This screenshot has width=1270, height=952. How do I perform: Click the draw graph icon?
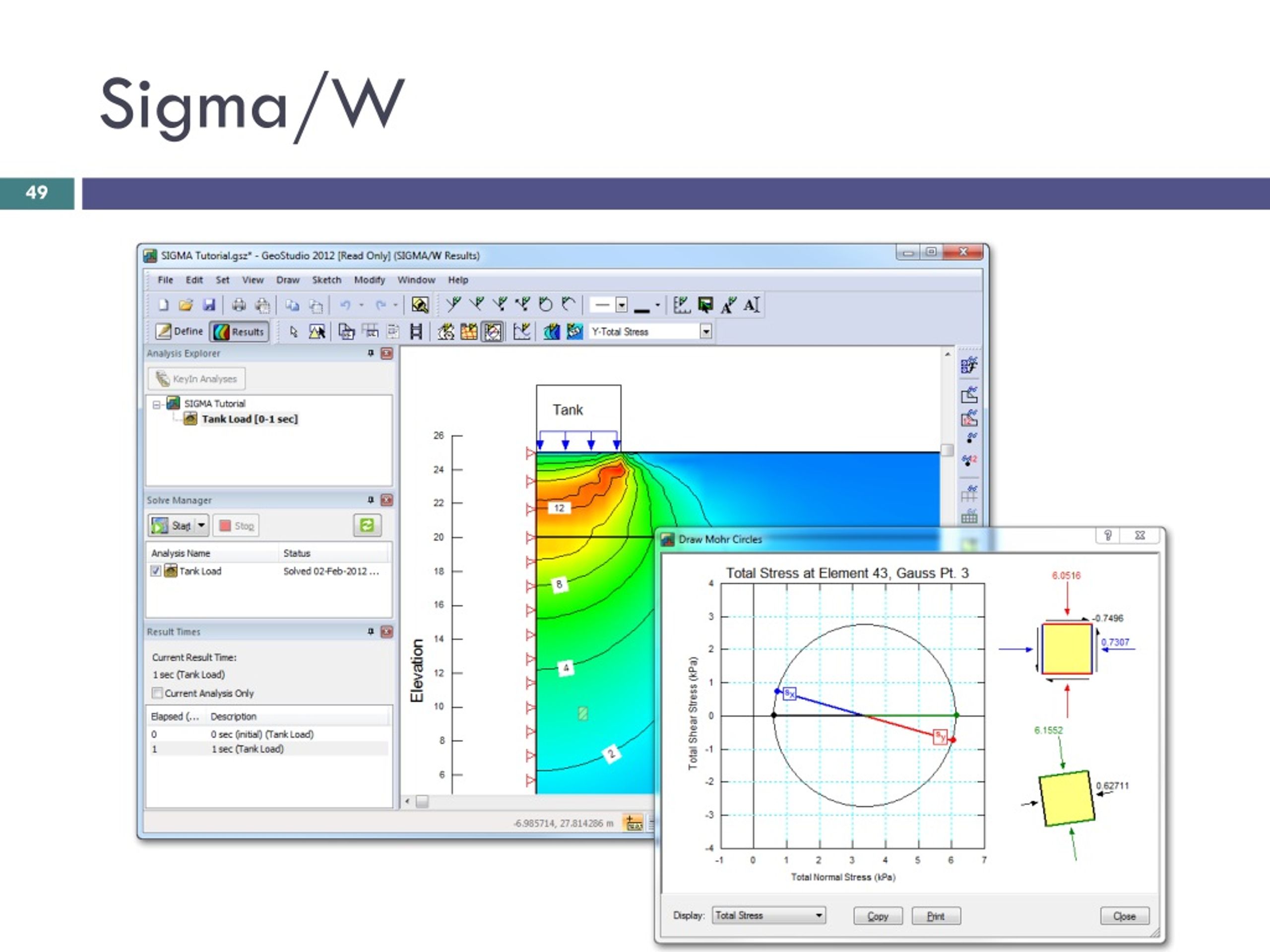click(x=521, y=332)
